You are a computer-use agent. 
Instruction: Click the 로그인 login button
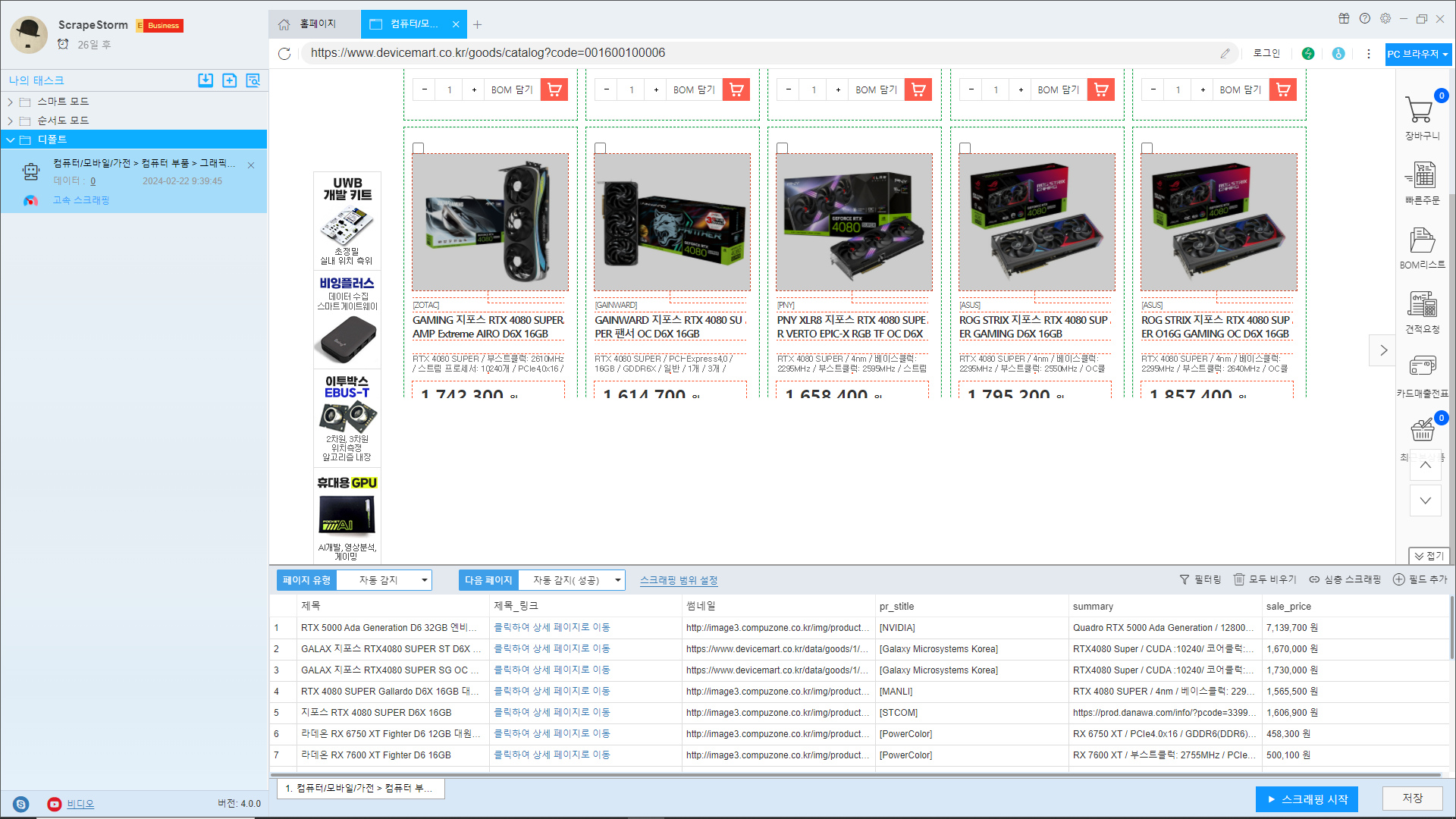tap(1266, 54)
